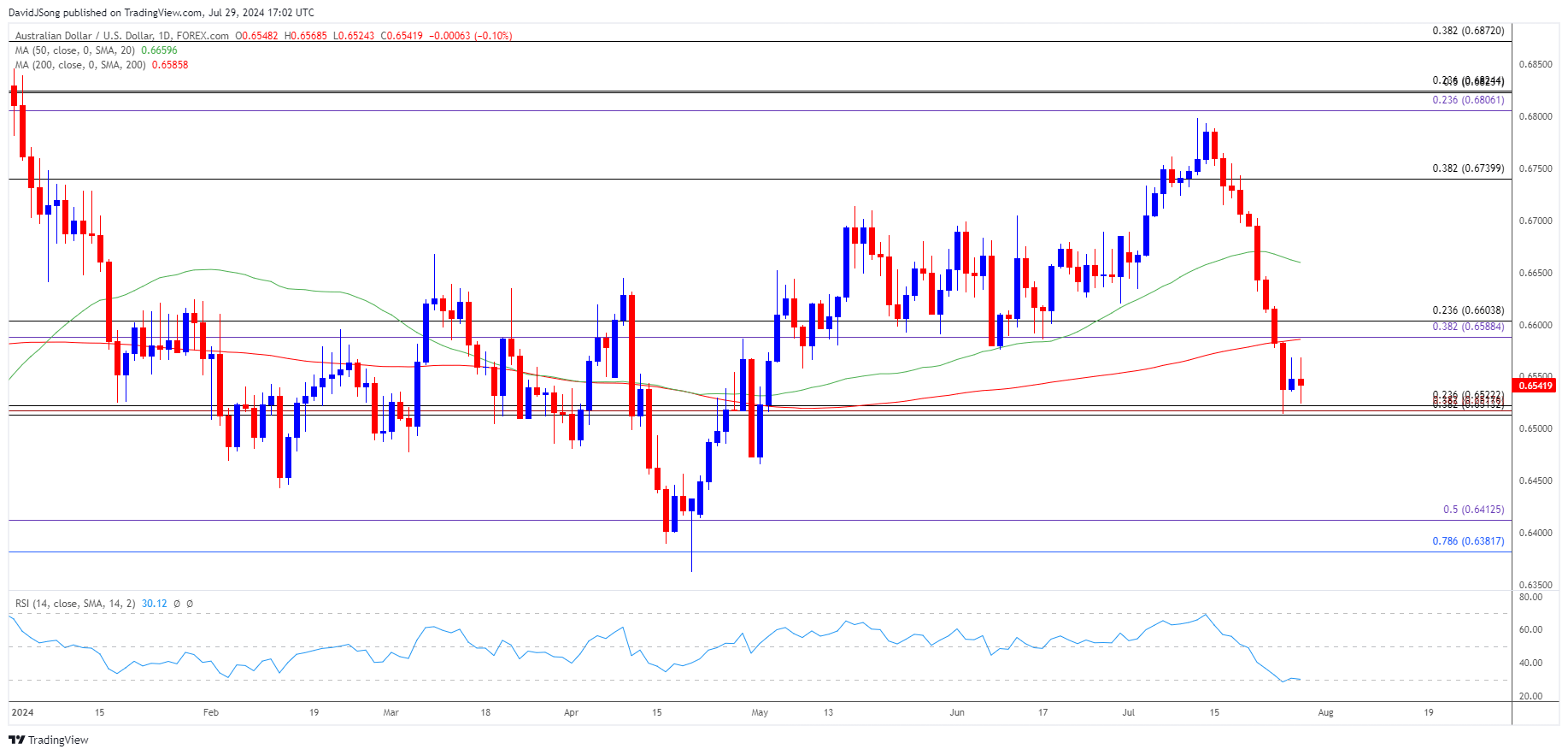
Task: Click the TradingView logo at bottom left
Action: tap(49, 740)
